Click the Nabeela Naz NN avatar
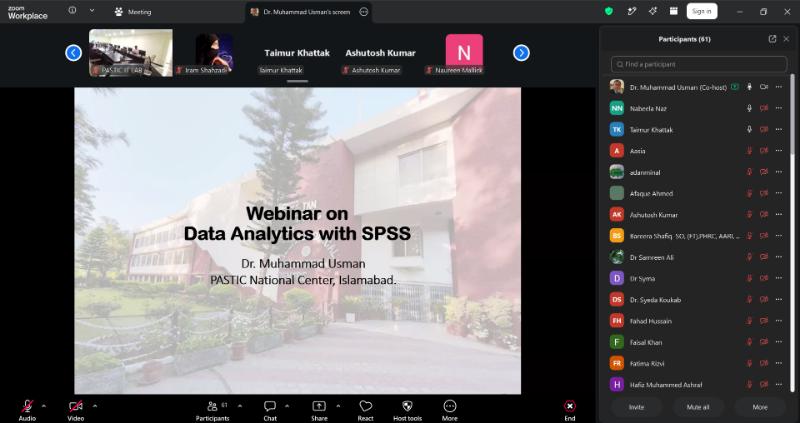 pyautogui.click(x=617, y=108)
